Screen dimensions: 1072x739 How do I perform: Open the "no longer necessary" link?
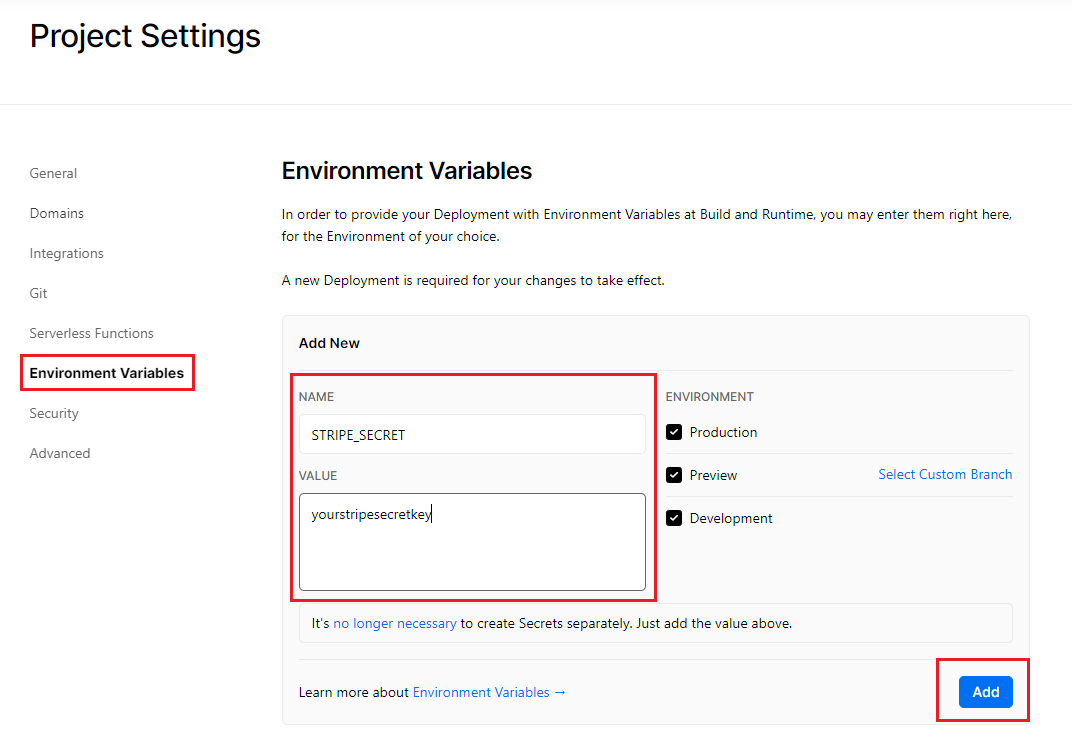(395, 623)
